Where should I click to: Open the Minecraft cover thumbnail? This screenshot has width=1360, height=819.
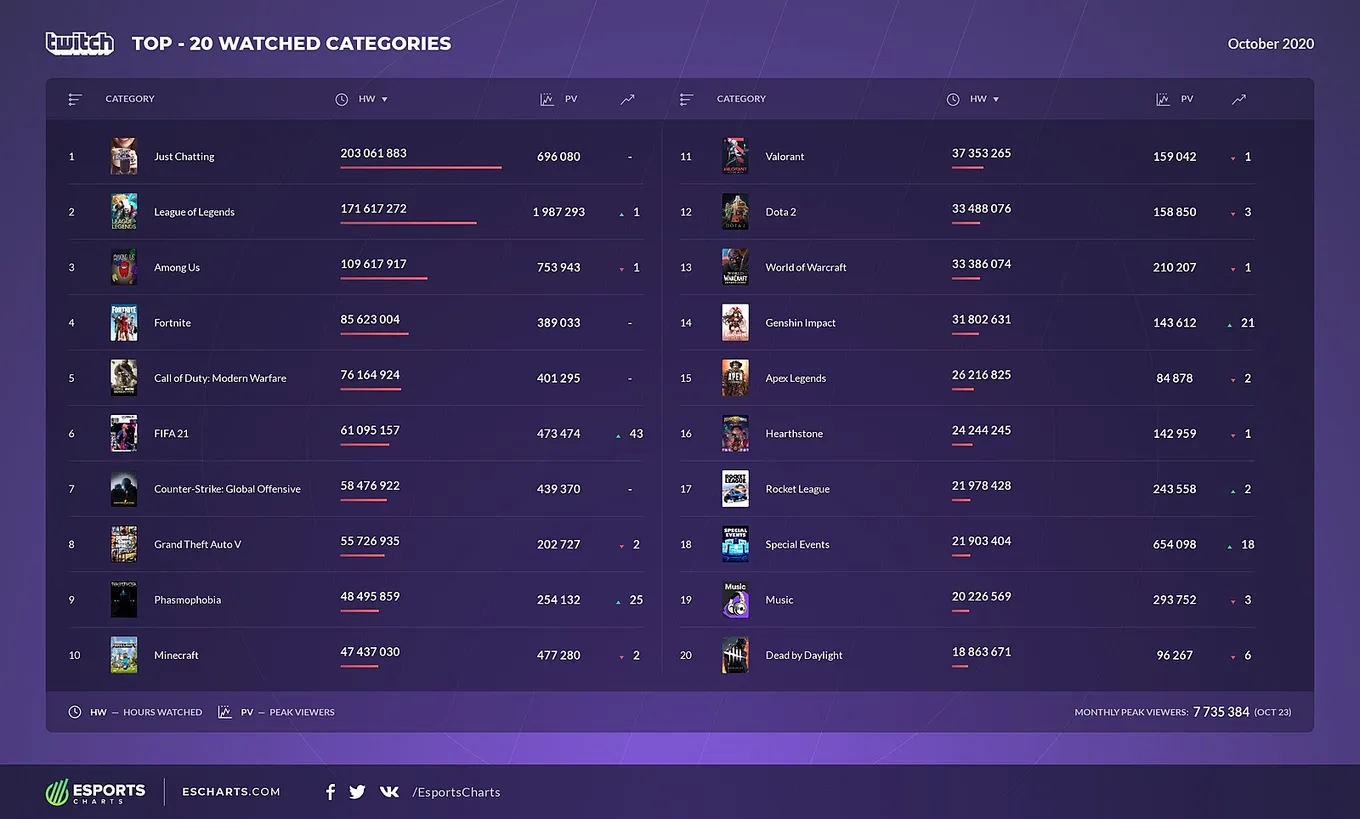124,655
